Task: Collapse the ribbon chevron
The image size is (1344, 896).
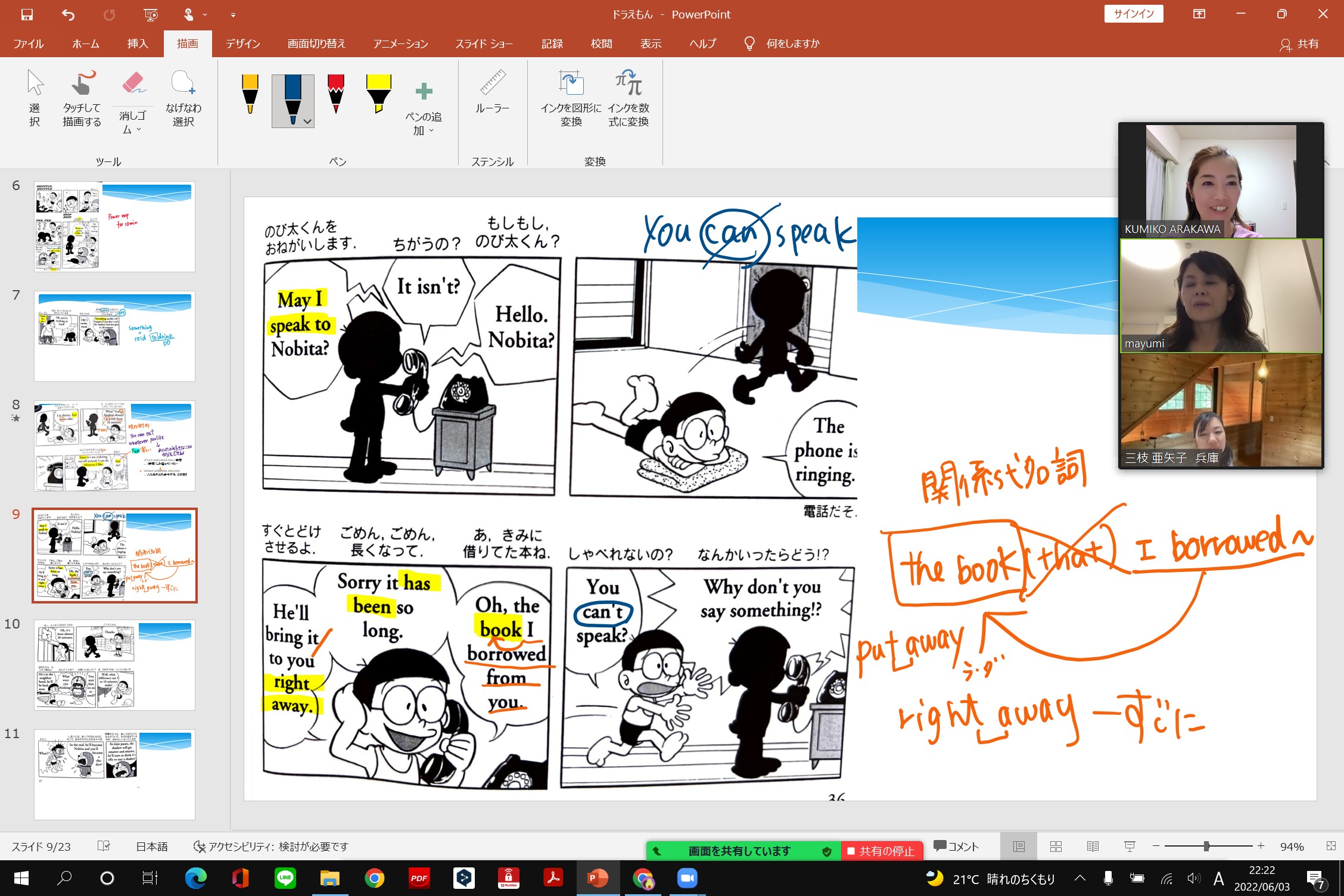Action: click(x=1326, y=161)
